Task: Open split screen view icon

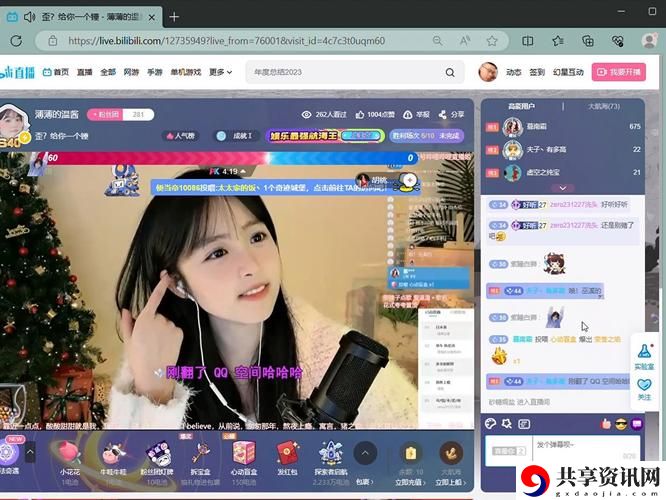Action: click(528, 41)
